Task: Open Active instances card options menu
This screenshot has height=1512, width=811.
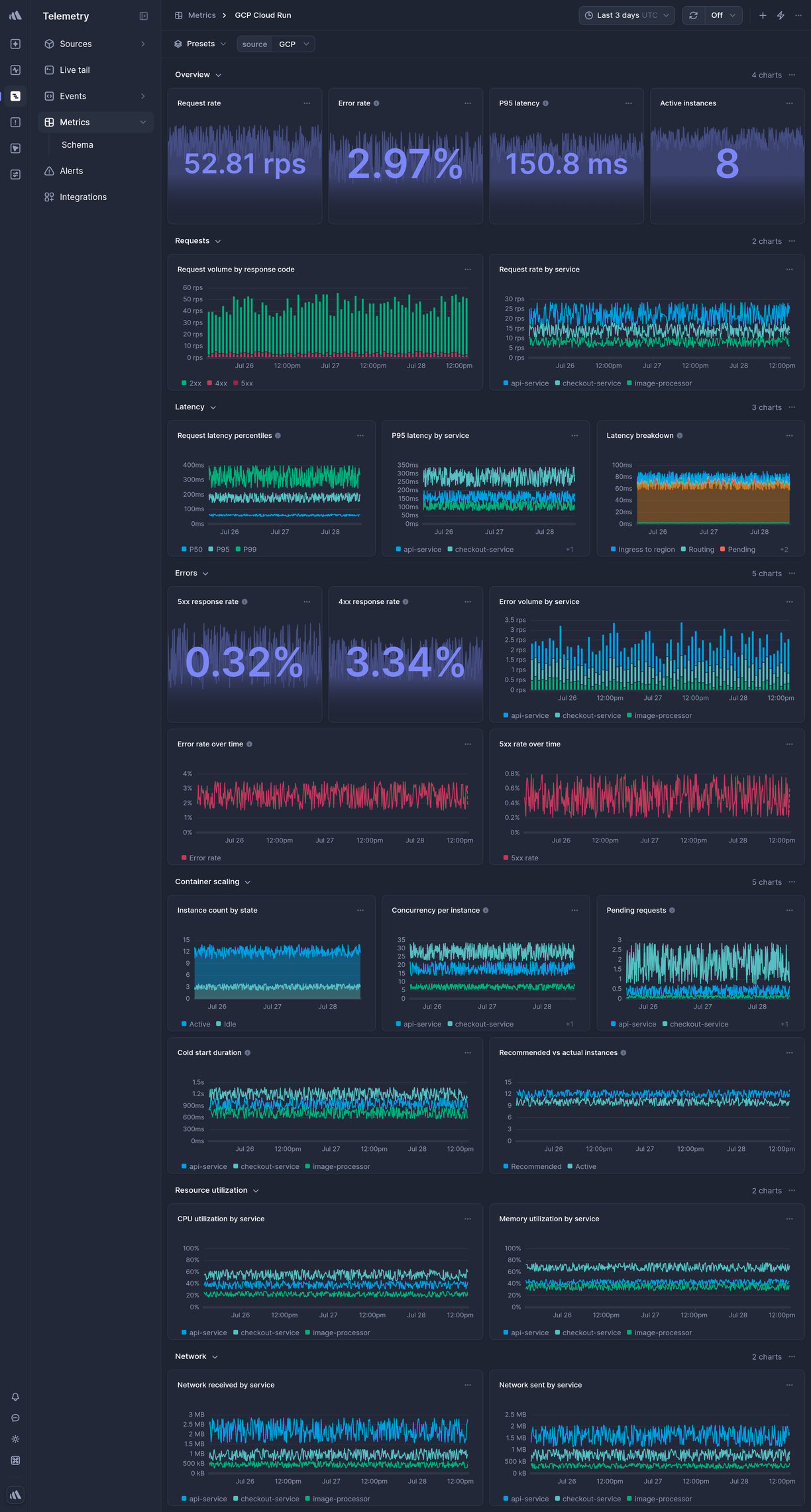Action: click(789, 103)
